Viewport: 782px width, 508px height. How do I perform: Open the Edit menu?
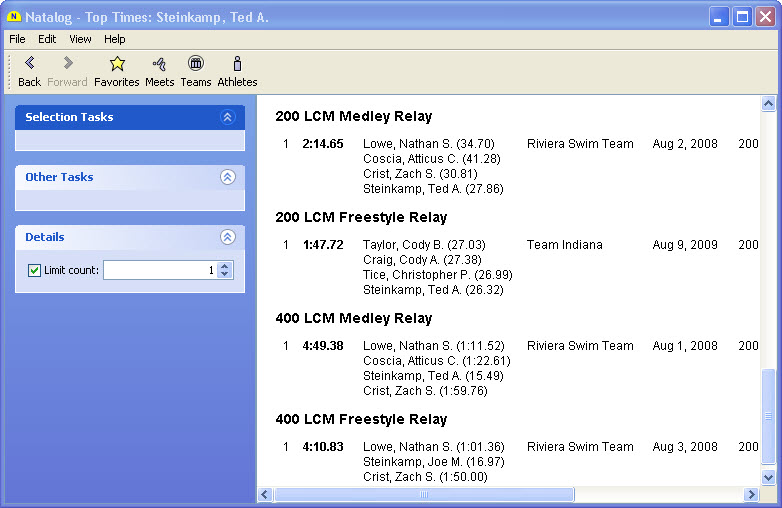[47, 39]
